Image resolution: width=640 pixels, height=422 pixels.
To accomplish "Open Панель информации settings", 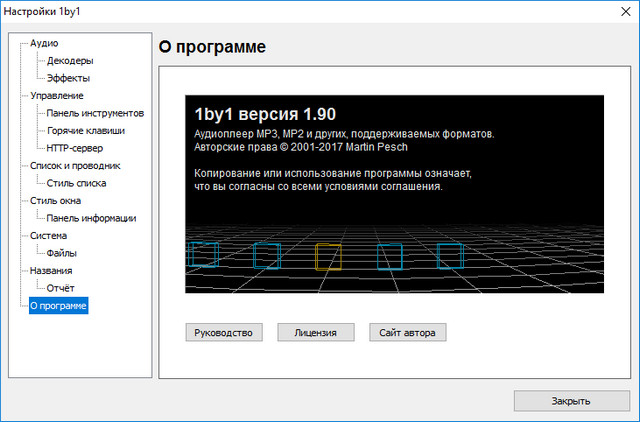I will click(x=91, y=219).
